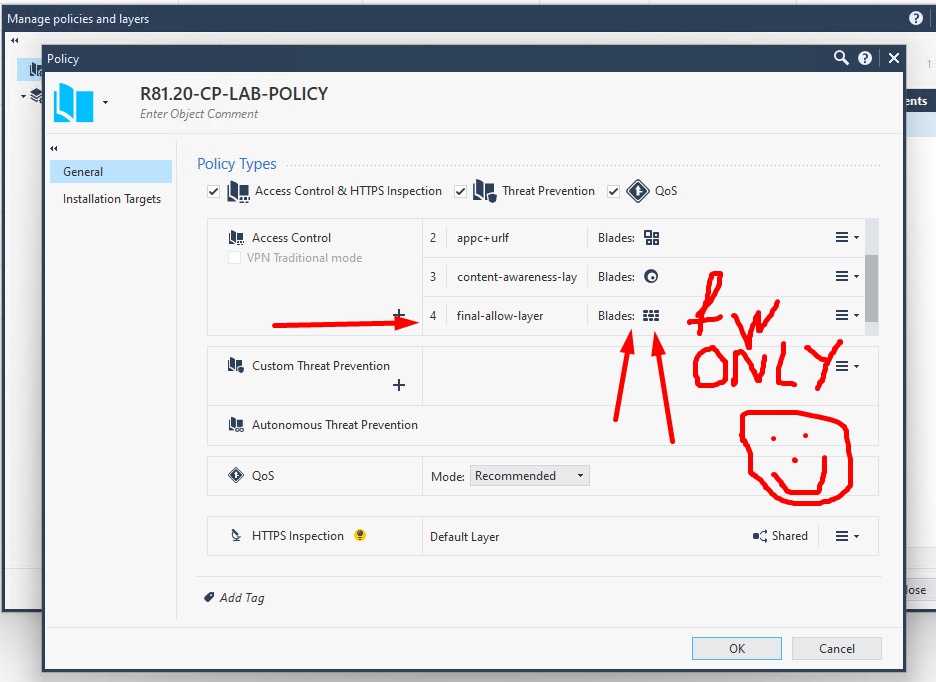Add a new Access Control layer

coord(399,314)
